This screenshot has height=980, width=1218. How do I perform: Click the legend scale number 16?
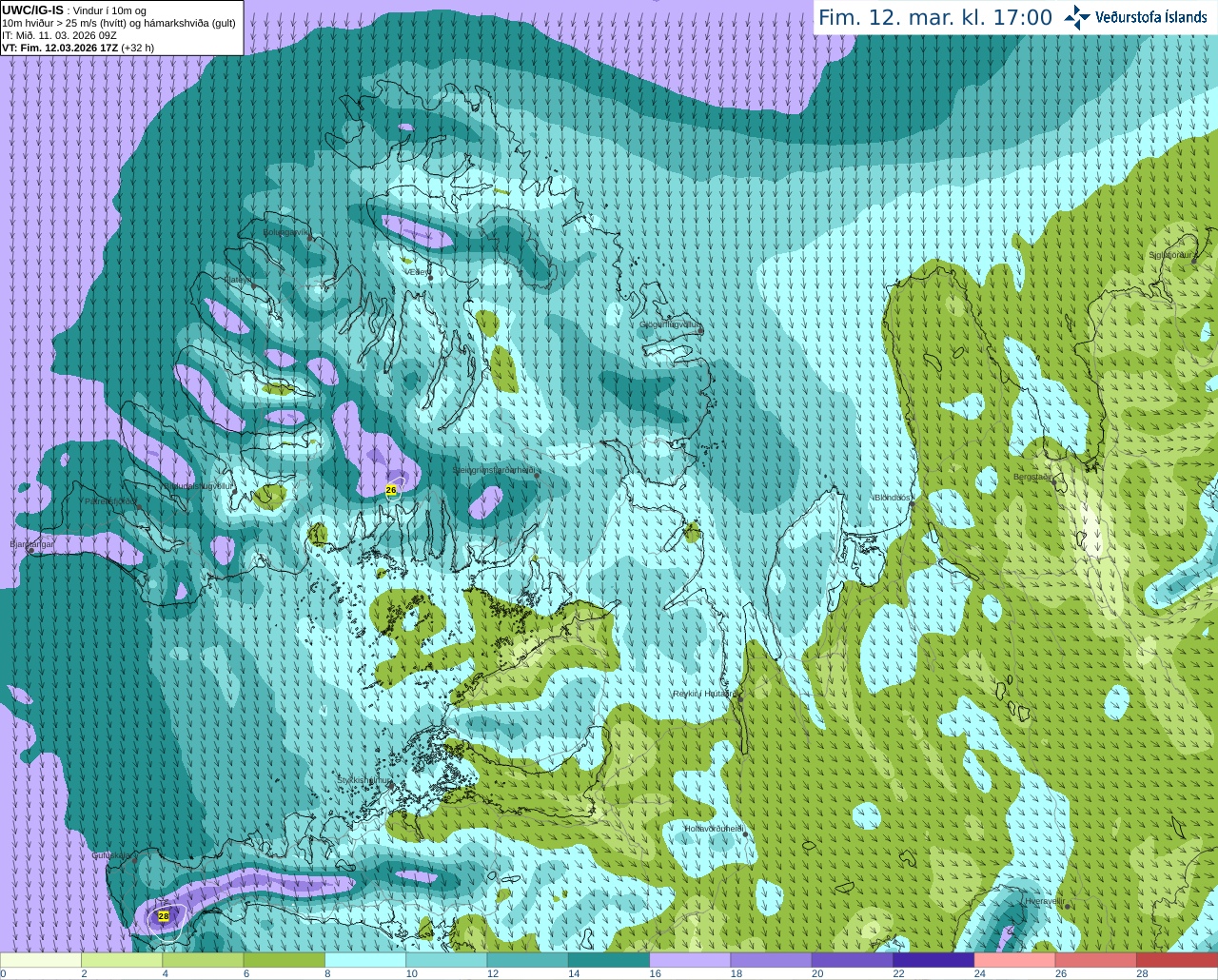(656, 973)
